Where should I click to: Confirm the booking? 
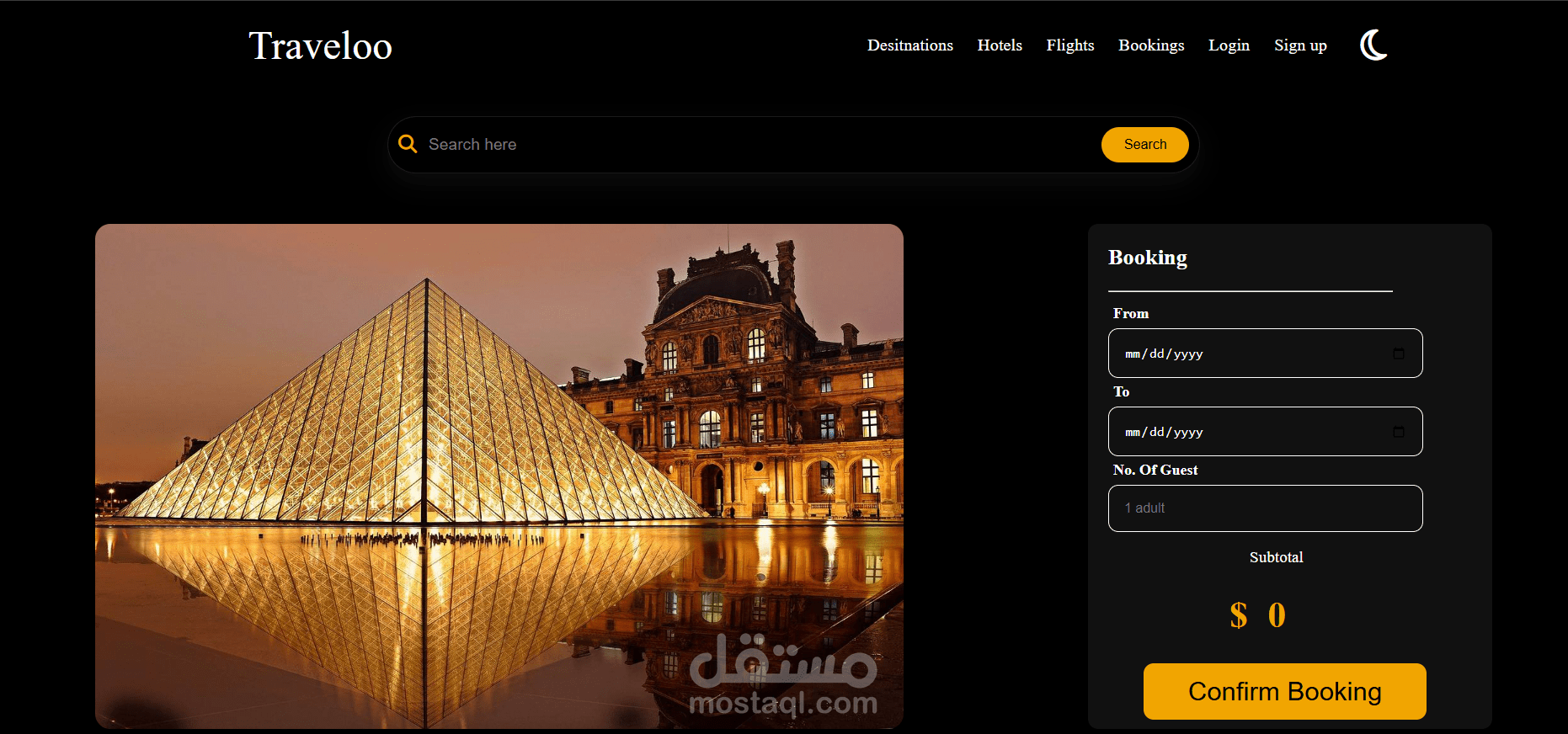(1285, 691)
